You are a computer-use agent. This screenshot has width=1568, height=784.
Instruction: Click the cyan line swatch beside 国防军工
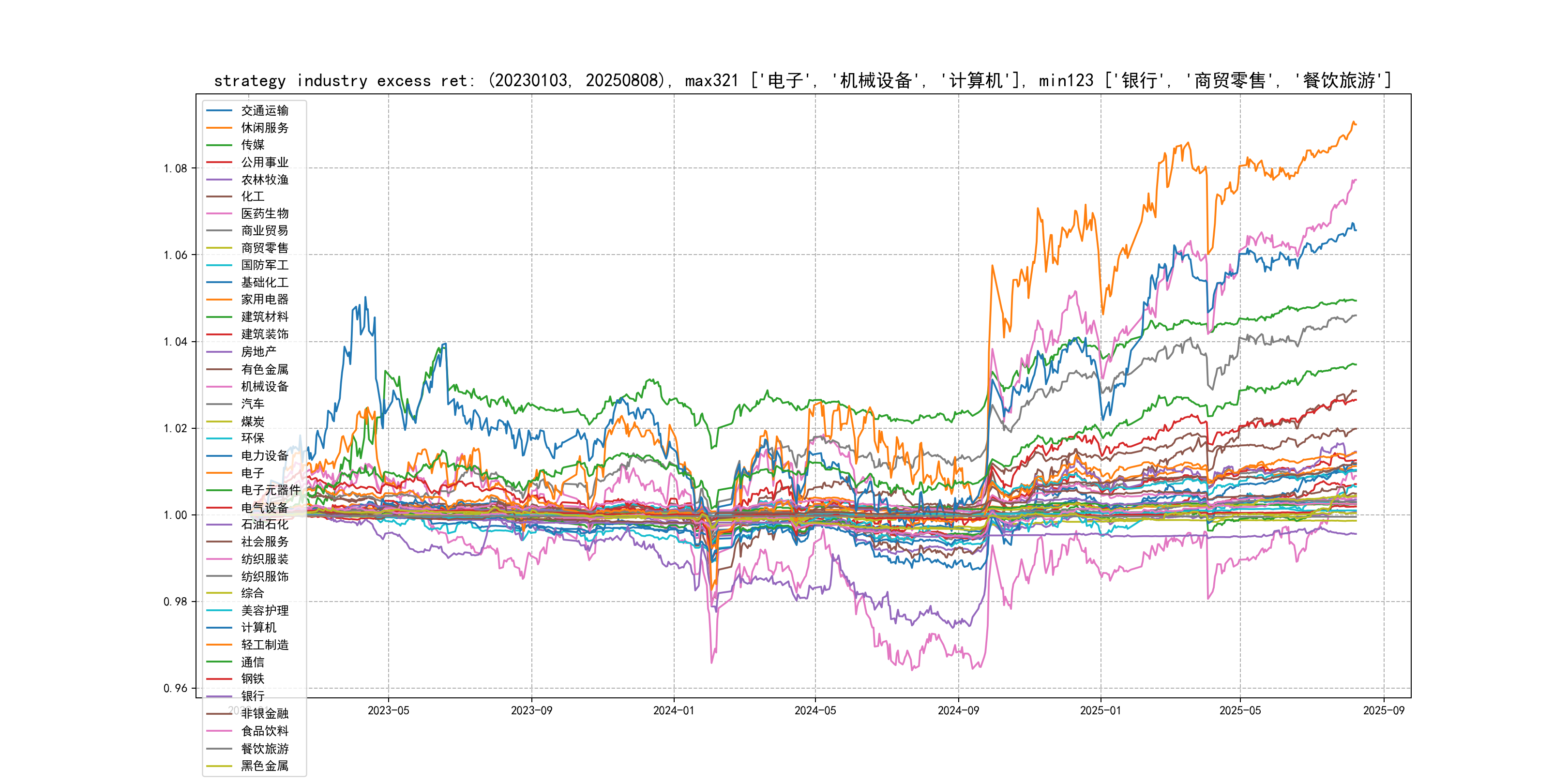pyautogui.click(x=219, y=265)
